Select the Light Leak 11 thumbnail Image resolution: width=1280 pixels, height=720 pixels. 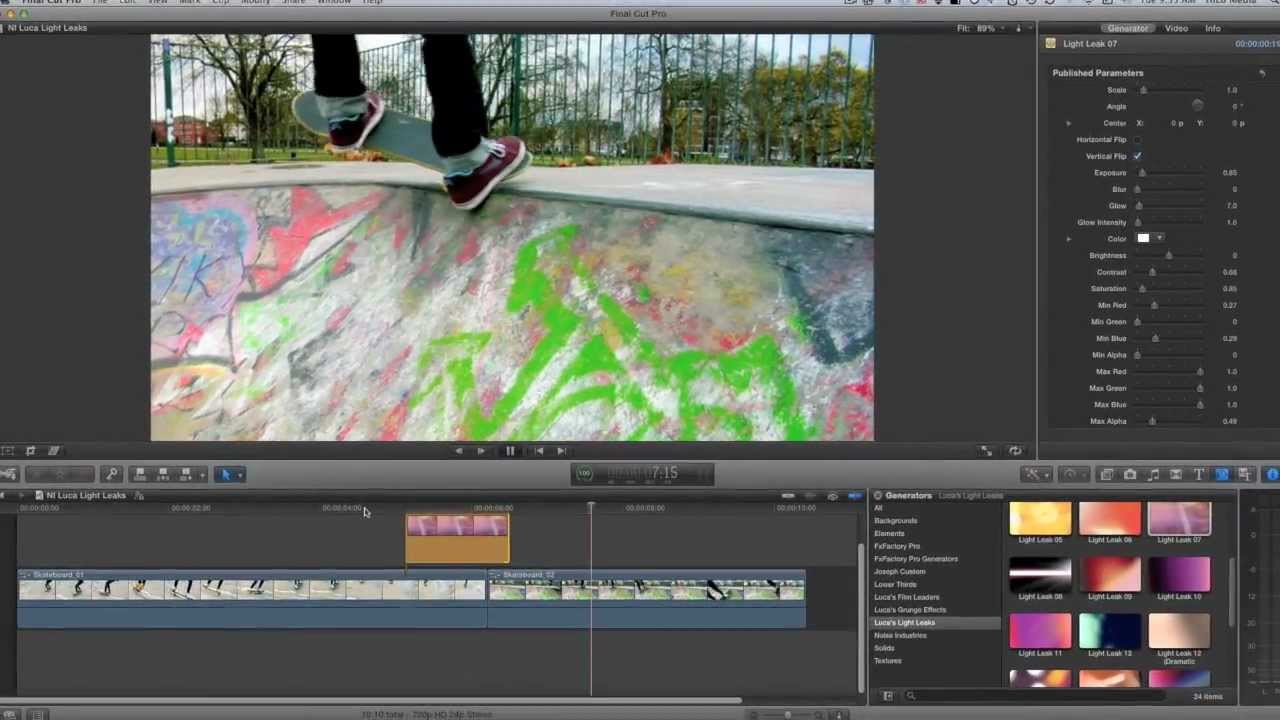click(1040, 632)
